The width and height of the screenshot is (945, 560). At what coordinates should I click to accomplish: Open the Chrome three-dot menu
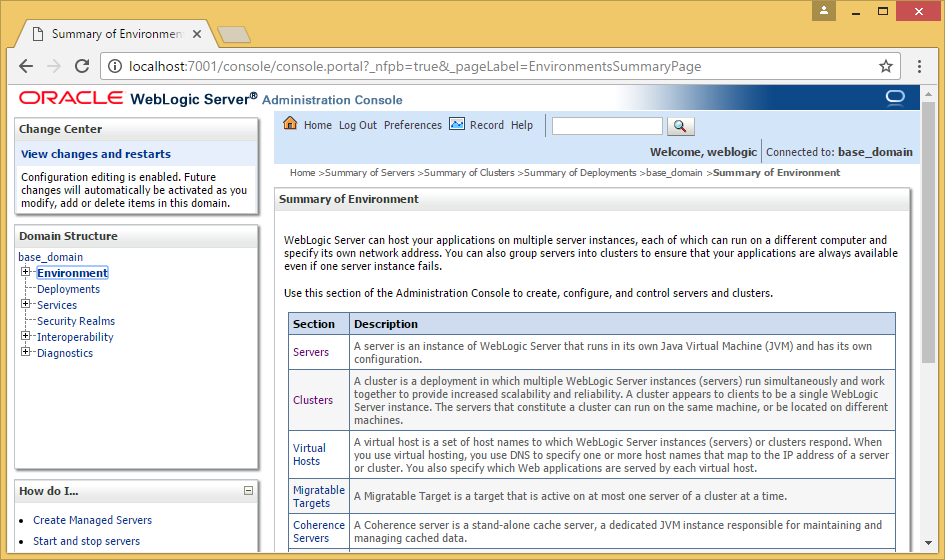[x=919, y=66]
